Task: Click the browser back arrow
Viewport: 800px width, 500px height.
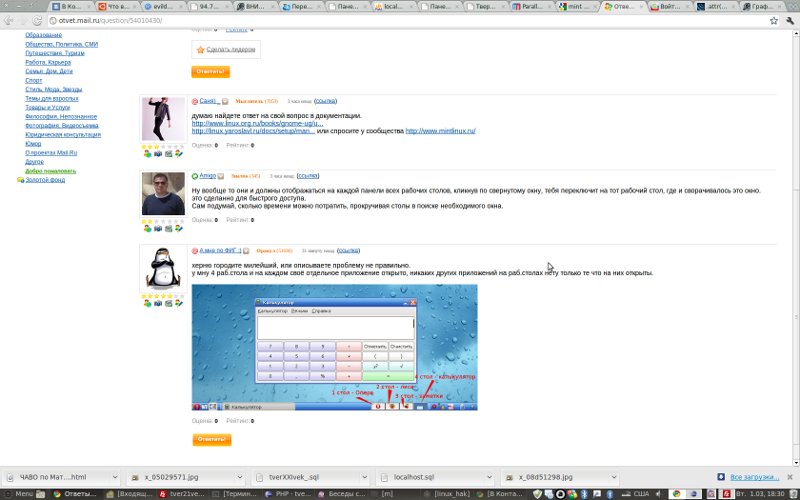Action: tap(8, 20)
